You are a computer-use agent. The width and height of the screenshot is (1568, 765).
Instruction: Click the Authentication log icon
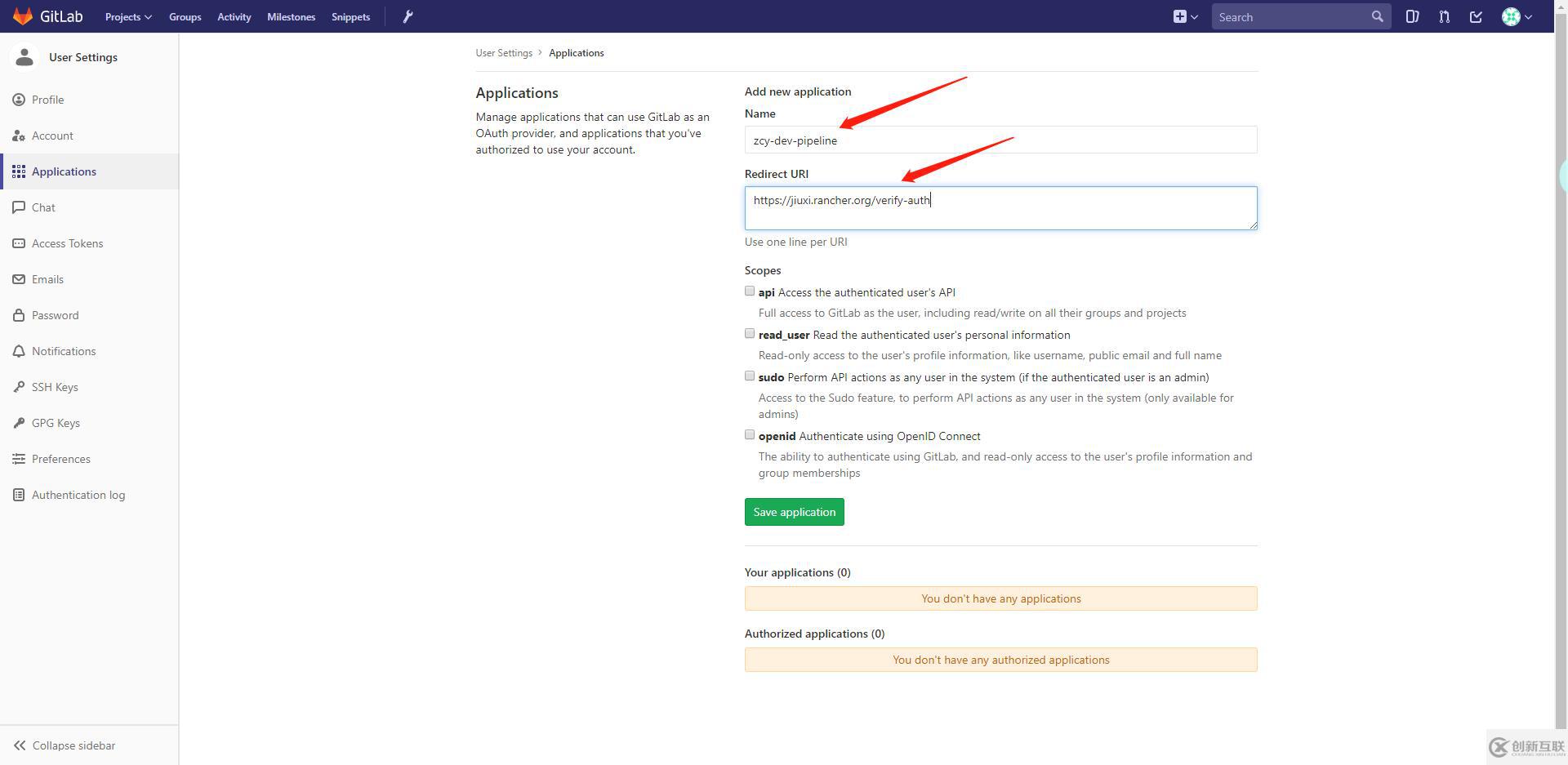click(x=19, y=495)
